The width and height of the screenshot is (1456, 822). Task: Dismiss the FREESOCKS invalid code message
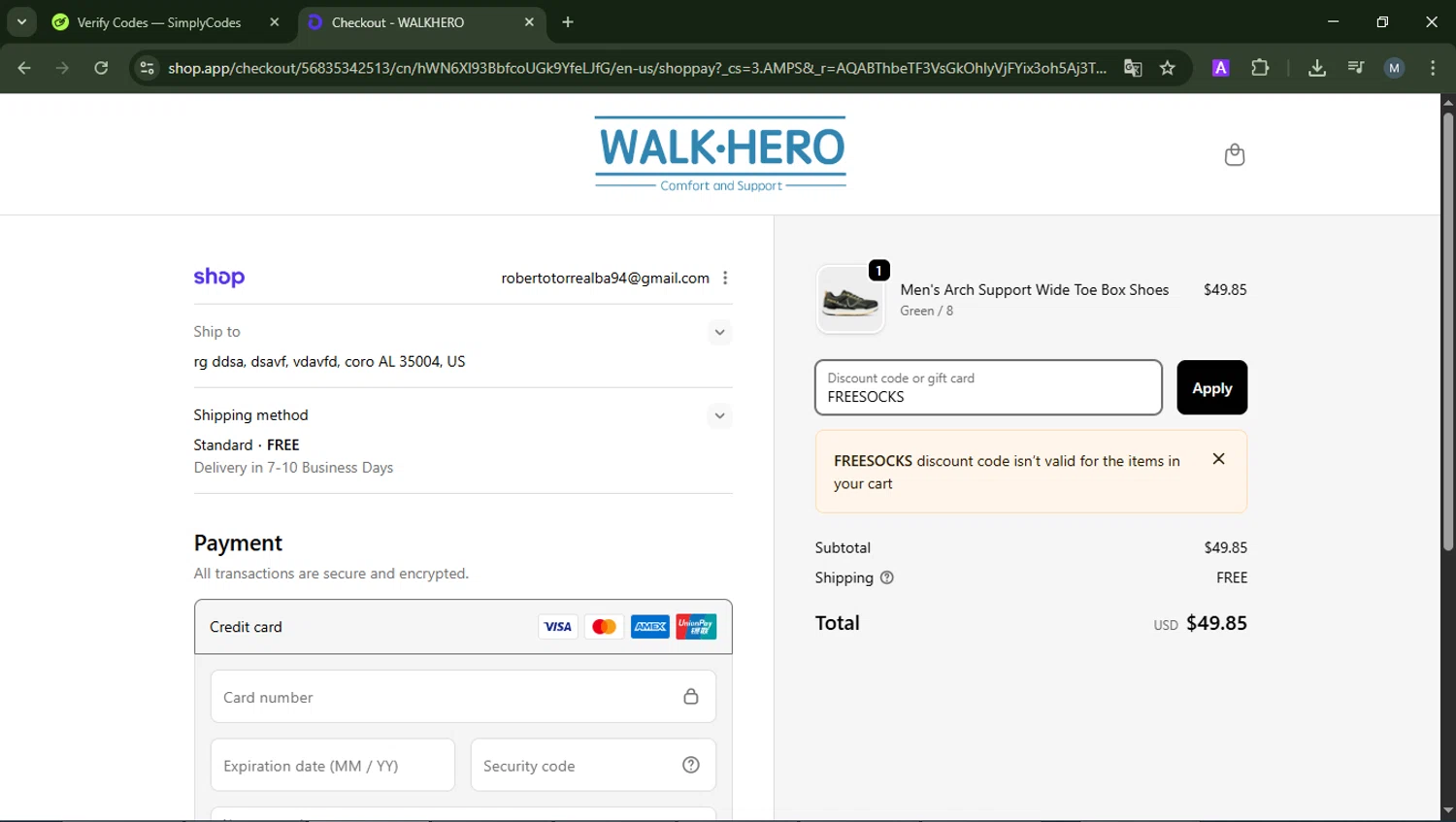point(1218,459)
